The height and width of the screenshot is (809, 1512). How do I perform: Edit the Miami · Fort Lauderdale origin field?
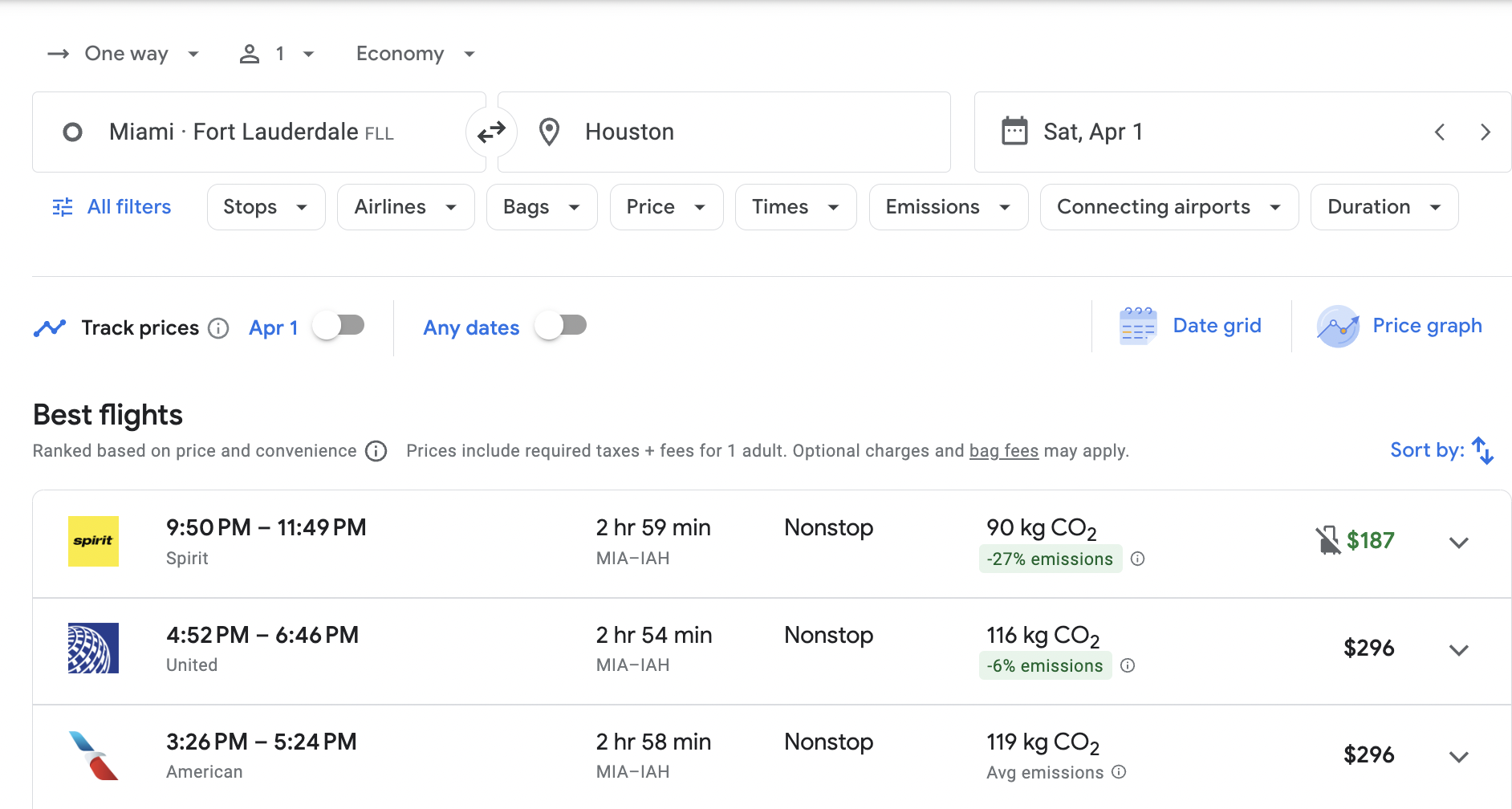pos(258,132)
